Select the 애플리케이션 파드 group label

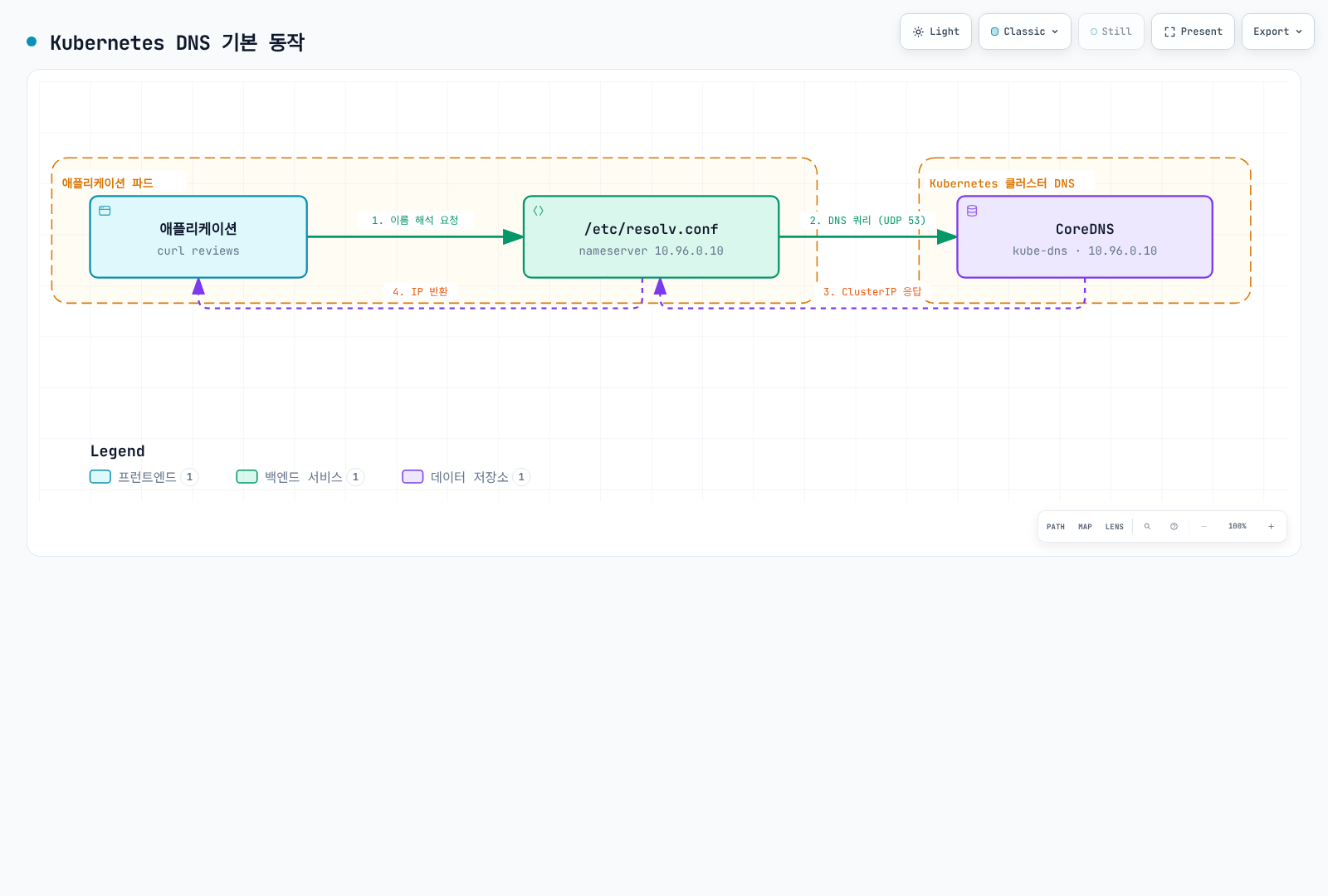(108, 183)
